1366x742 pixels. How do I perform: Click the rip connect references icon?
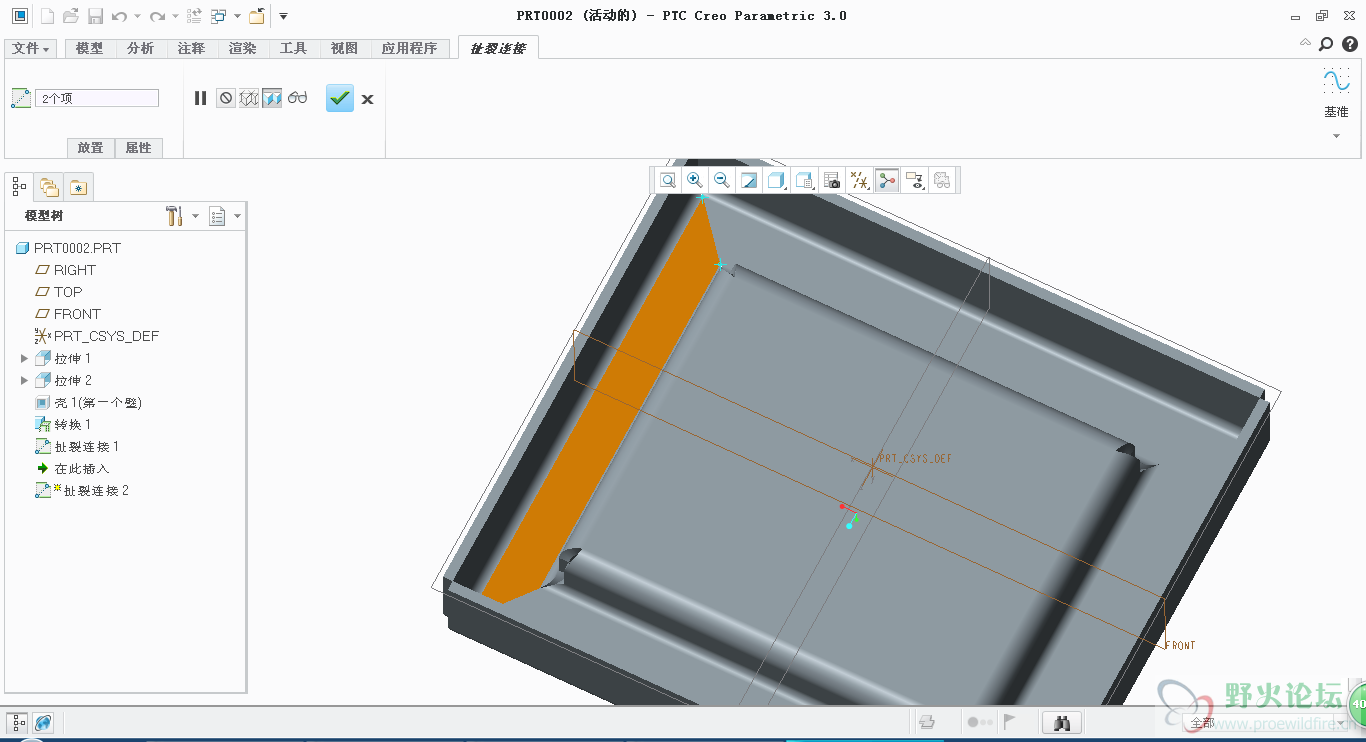coord(21,98)
